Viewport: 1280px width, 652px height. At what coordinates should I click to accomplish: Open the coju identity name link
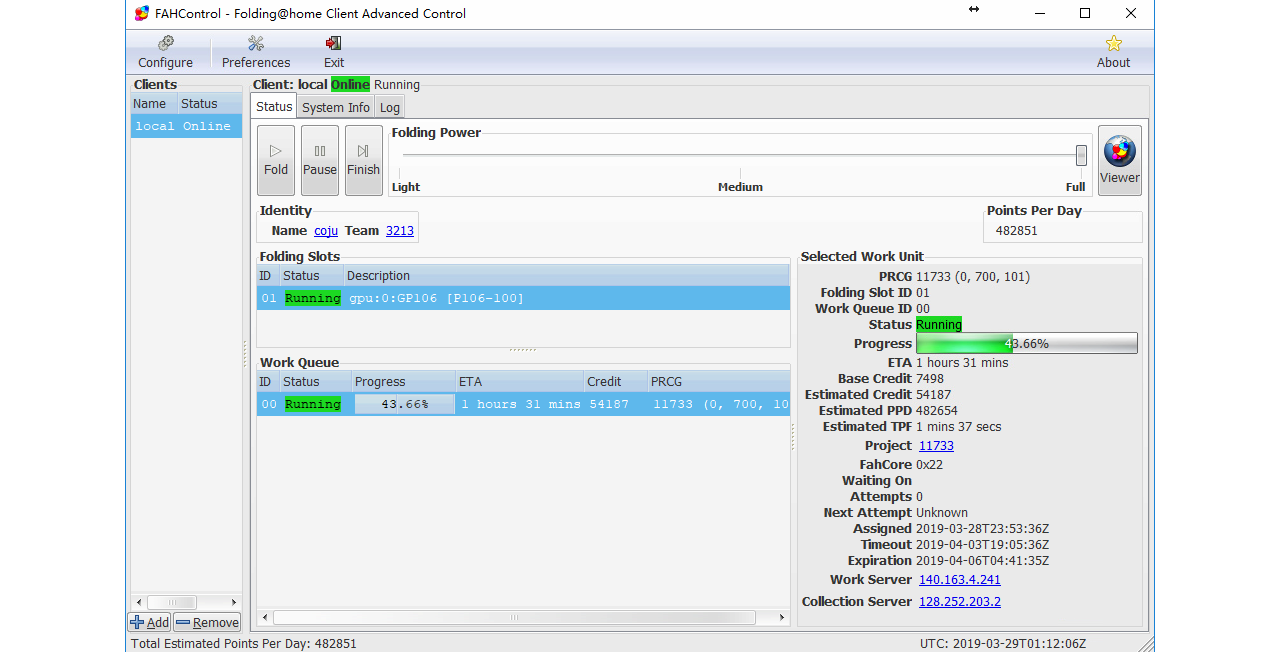click(326, 231)
